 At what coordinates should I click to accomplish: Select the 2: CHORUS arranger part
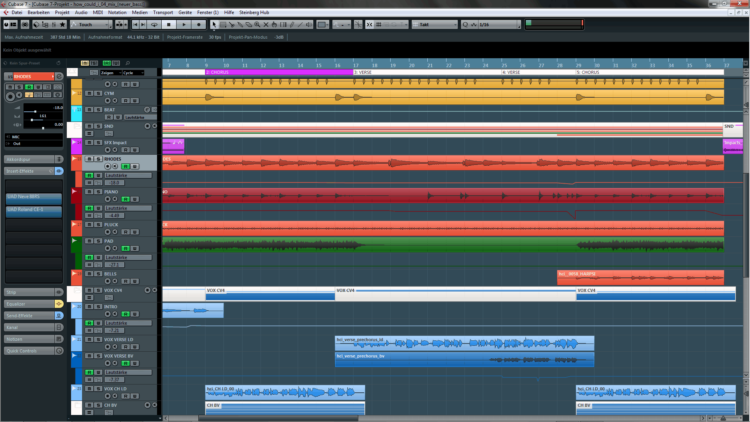[279, 72]
